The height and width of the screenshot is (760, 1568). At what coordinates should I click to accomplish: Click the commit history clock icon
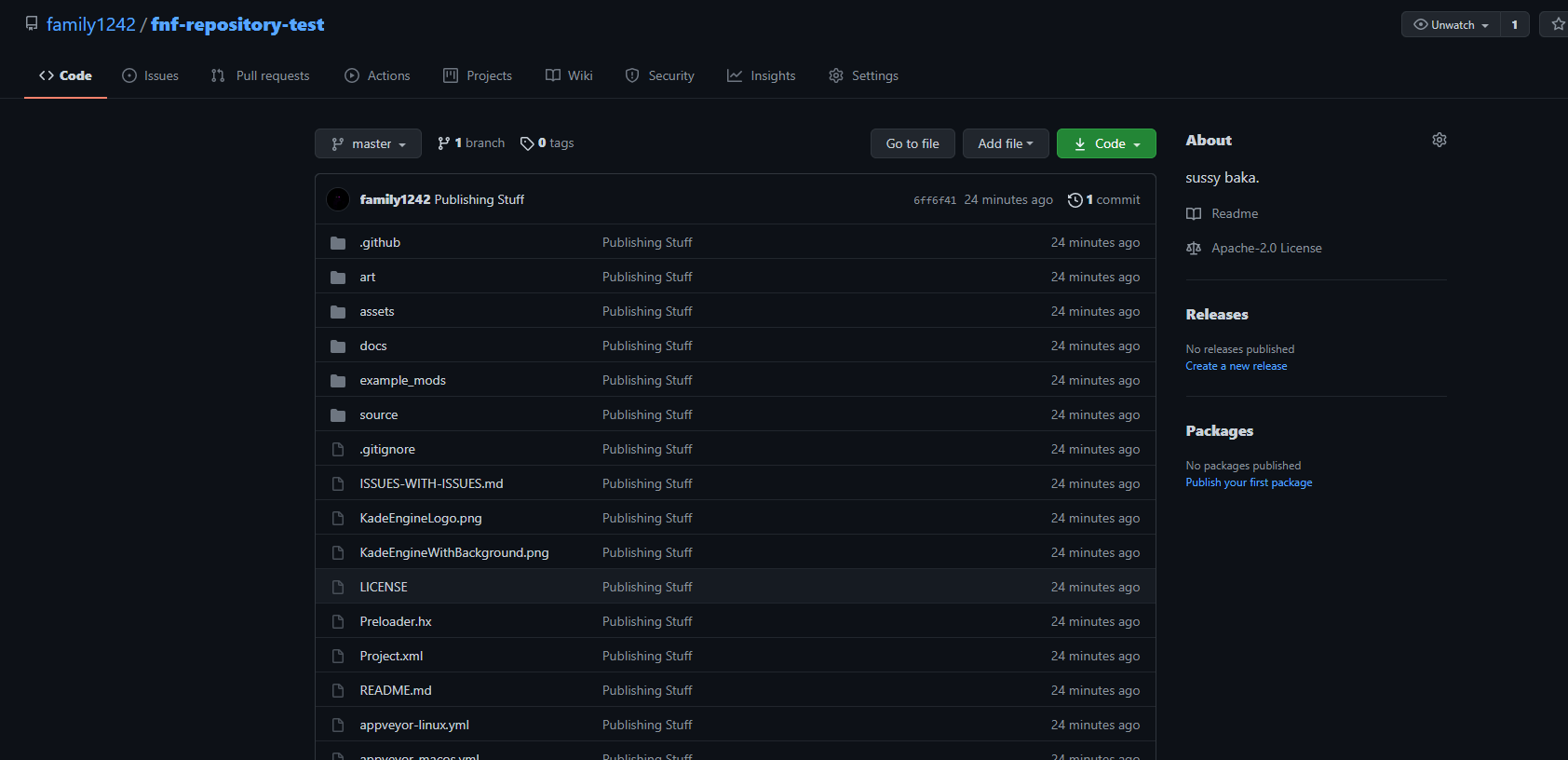pyautogui.click(x=1075, y=200)
